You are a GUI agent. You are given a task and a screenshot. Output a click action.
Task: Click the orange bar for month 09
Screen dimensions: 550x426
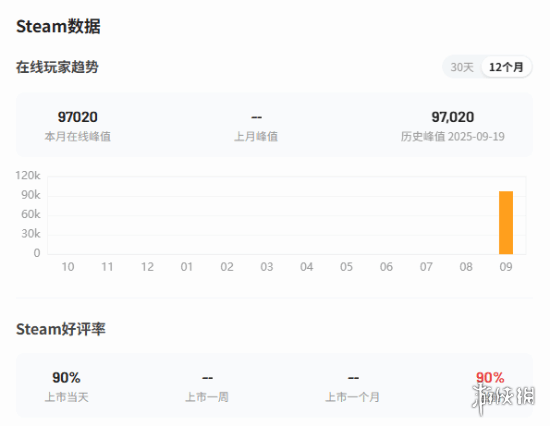(x=506, y=222)
